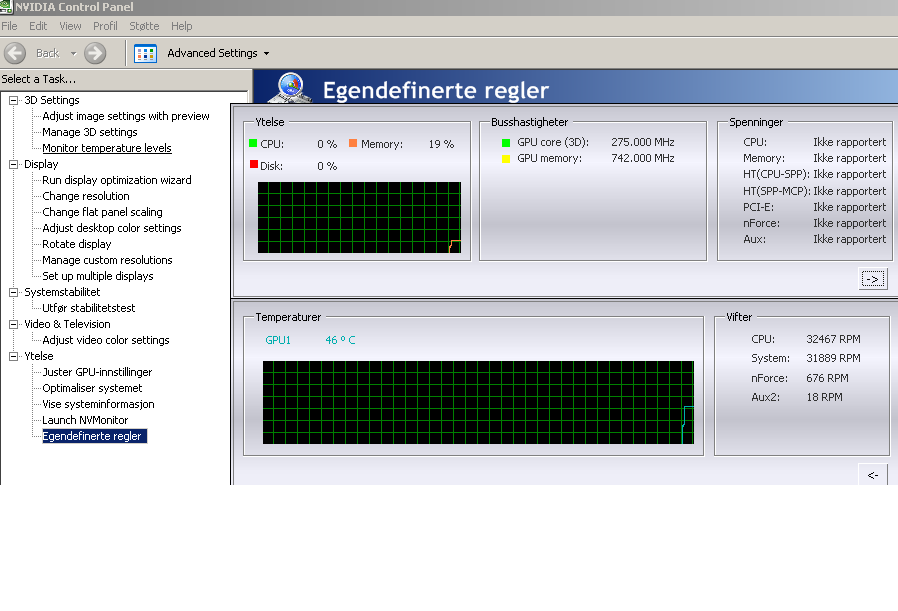
Task: Select Manage 3D settings
Action: pos(90,132)
